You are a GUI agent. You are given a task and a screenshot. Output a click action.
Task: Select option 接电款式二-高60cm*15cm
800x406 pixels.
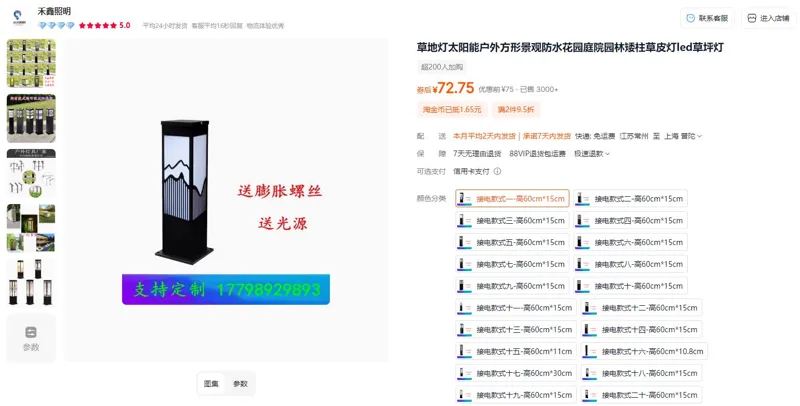(x=630, y=198)
